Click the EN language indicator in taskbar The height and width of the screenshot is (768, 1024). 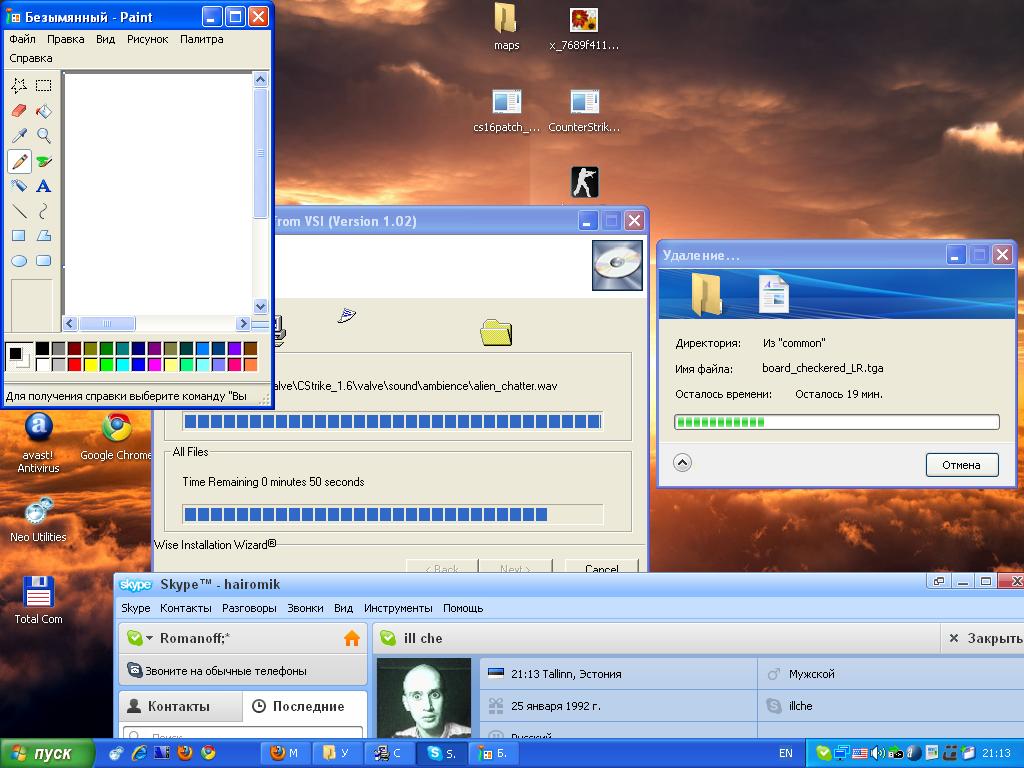[x=785, y=753]
